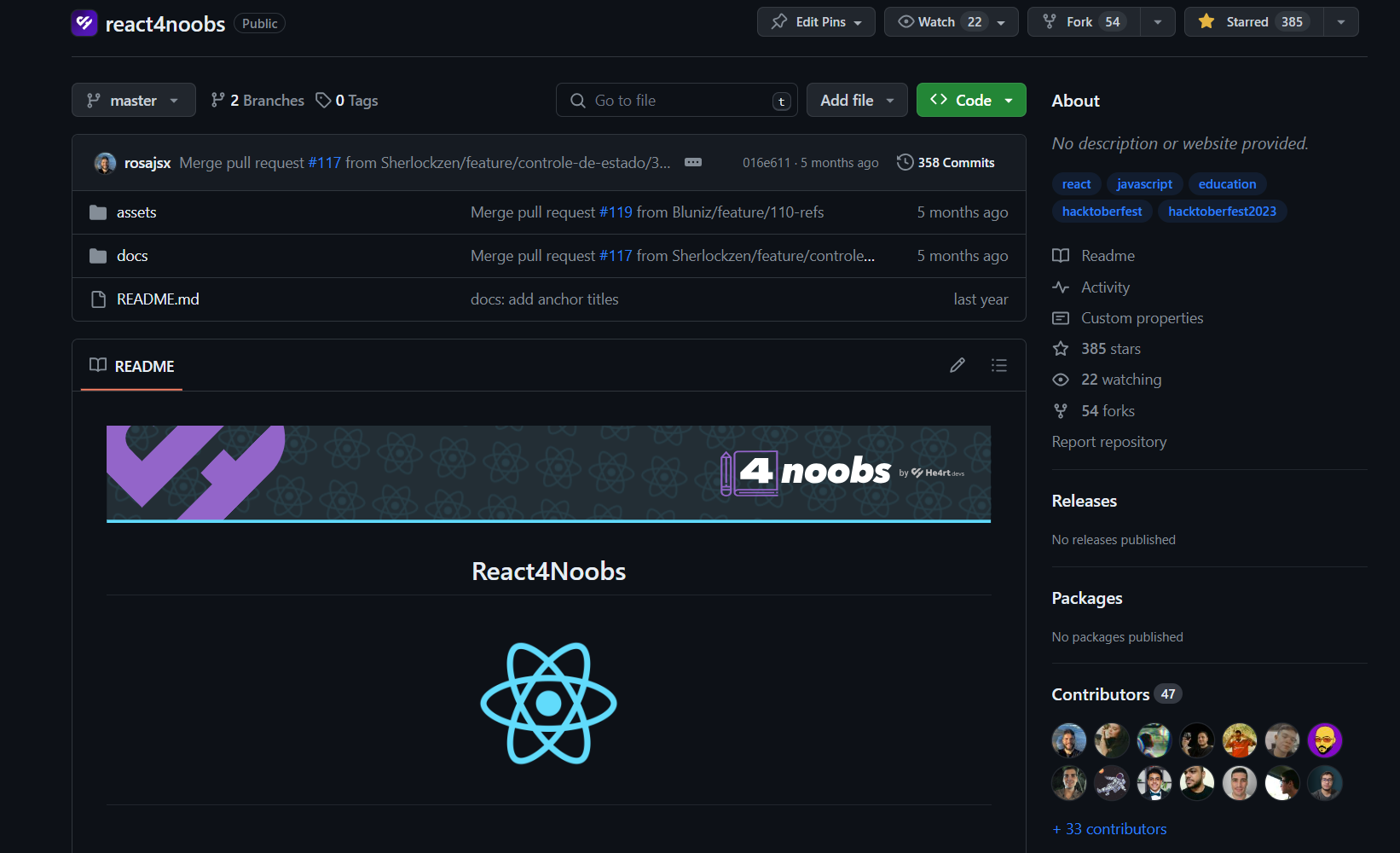Open the README.md file
The image size is (1400, 853).
pos(158,299)
